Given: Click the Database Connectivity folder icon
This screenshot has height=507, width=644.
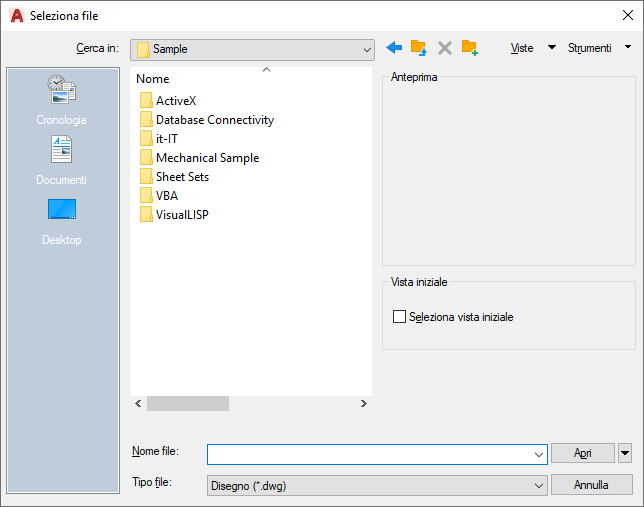Looking at the screenshot, I should pyautogui.click(x=146, y=119).
